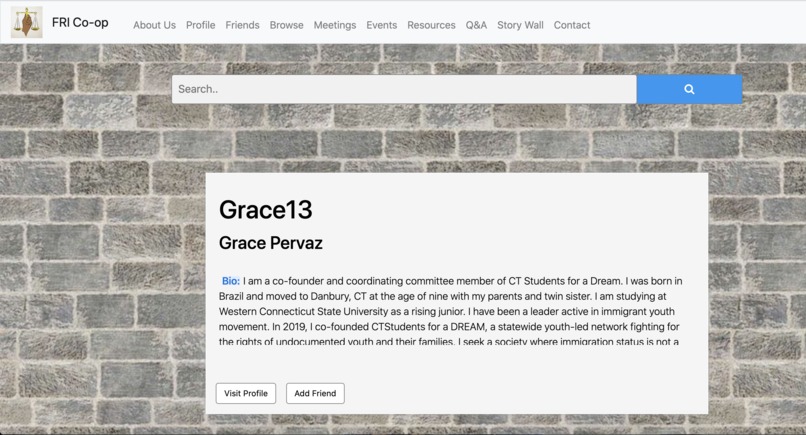Open the Resources page

[x=431, y=25]
